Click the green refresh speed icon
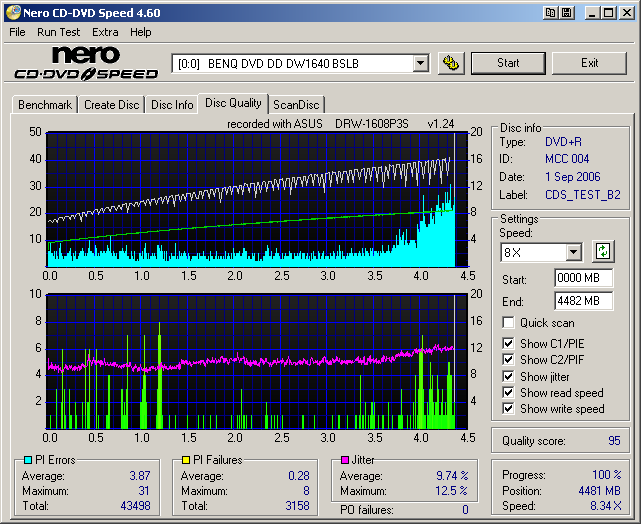Viewport: 641px width, 524px height. pyautogui.click(x=603, y=252)
